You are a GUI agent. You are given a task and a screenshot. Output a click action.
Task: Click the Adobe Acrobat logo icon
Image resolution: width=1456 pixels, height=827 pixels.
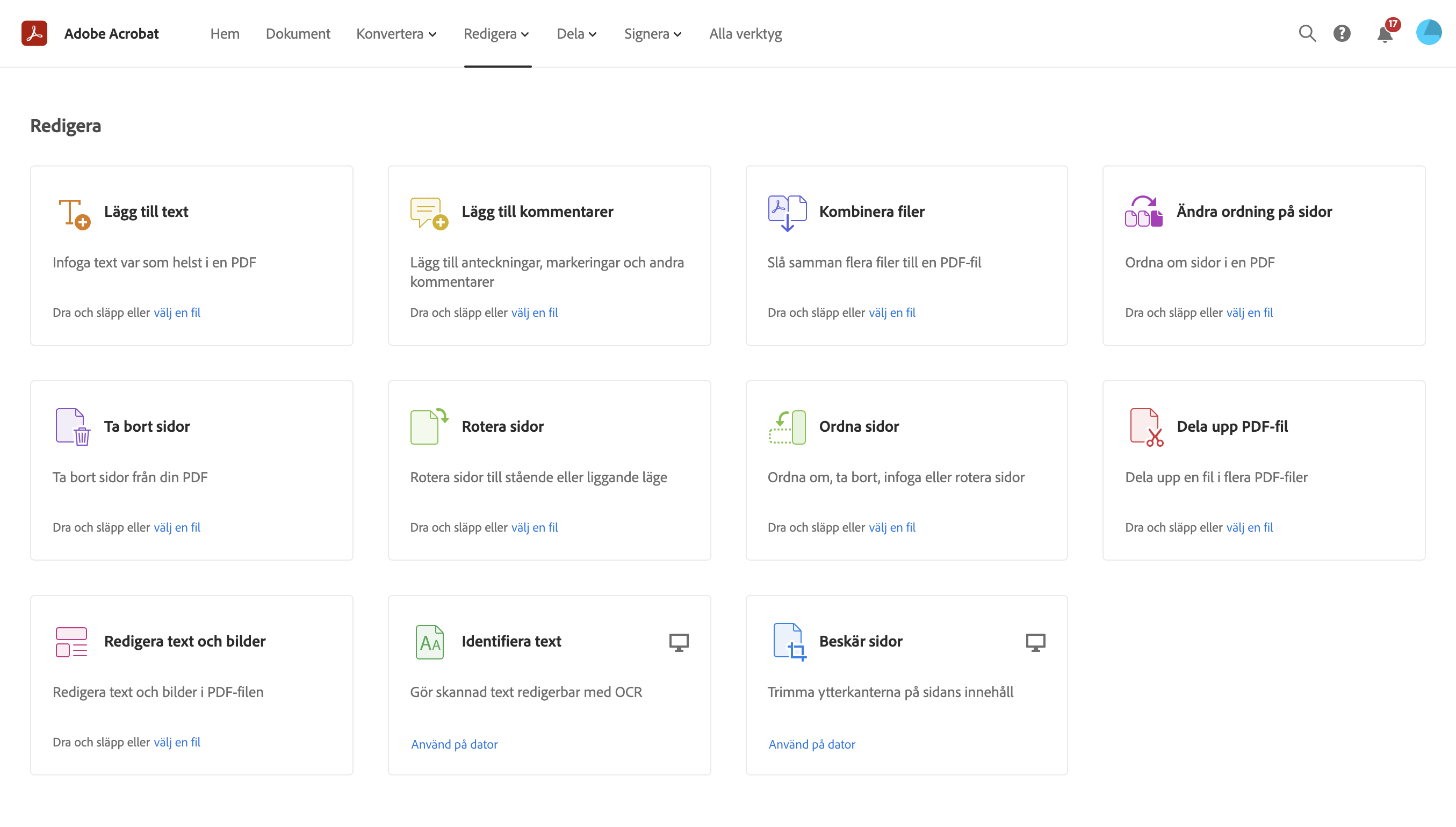click(x=34, y=33)
